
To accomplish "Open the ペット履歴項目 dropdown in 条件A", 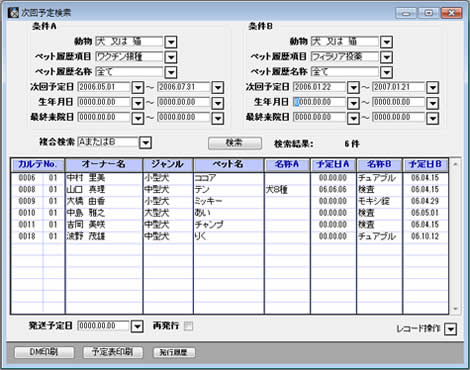I will pyautogui.click(x=171, y=57).
